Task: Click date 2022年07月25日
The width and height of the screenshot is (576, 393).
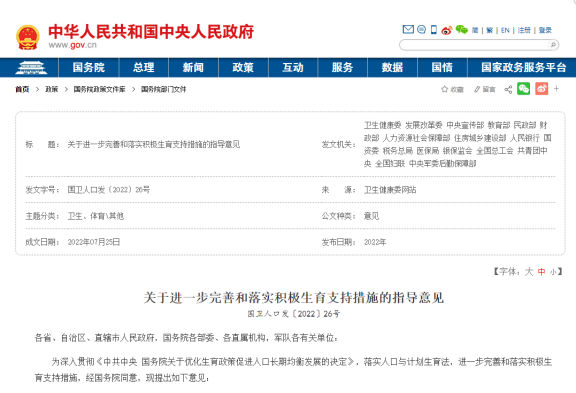Action: (x=94, y=242)
